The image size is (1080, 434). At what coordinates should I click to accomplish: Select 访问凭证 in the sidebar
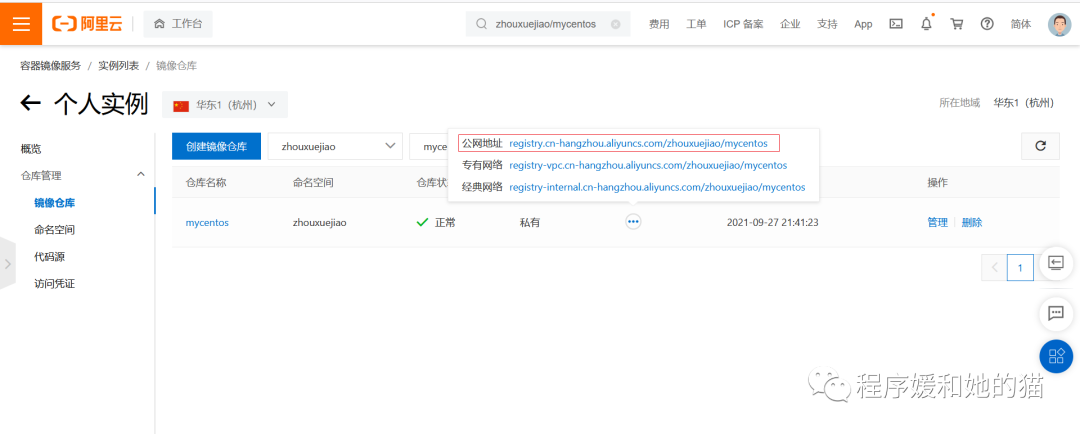[x=54, y=283]
